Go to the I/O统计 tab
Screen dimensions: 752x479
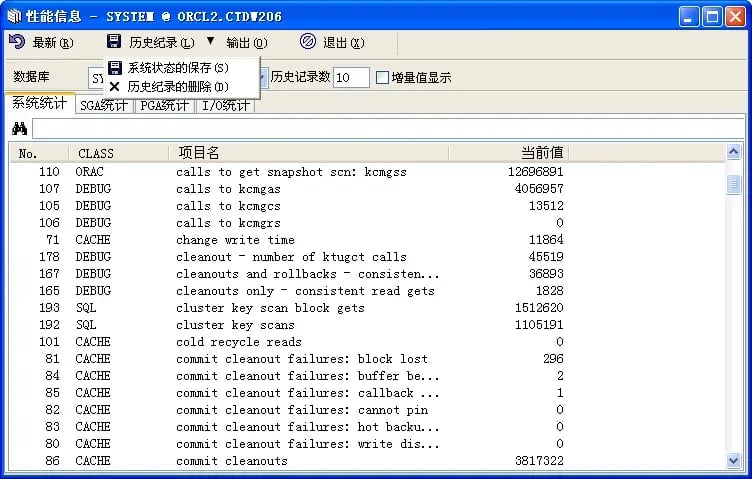(226, 105)
